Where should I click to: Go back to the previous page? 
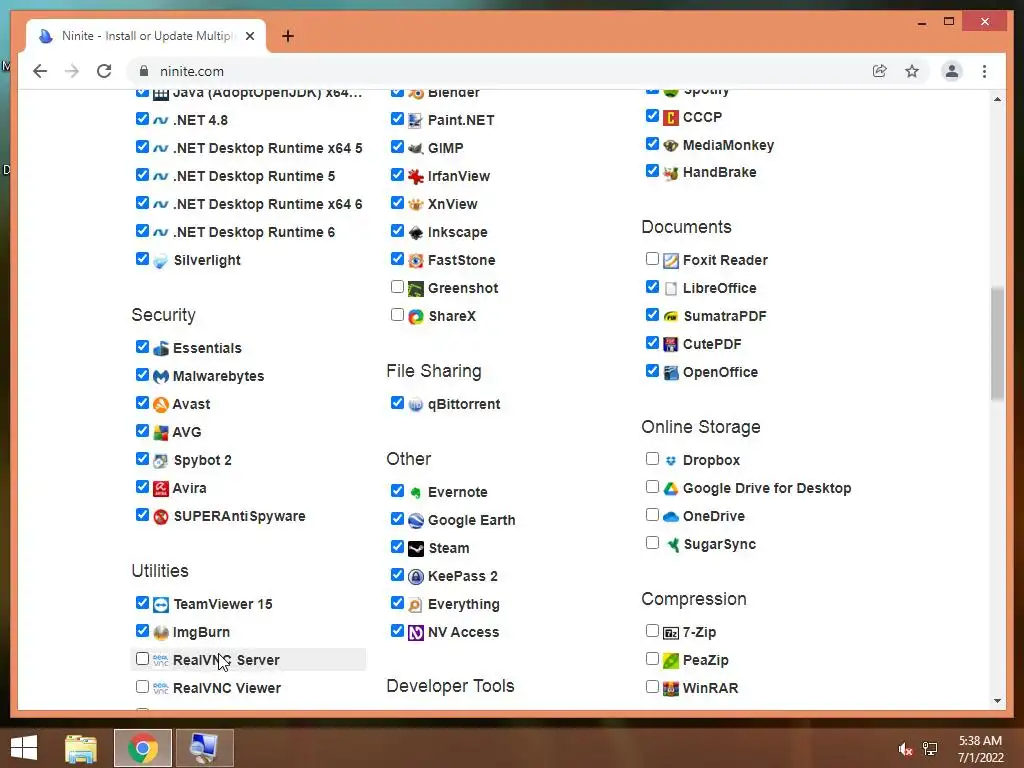[40, 71]
